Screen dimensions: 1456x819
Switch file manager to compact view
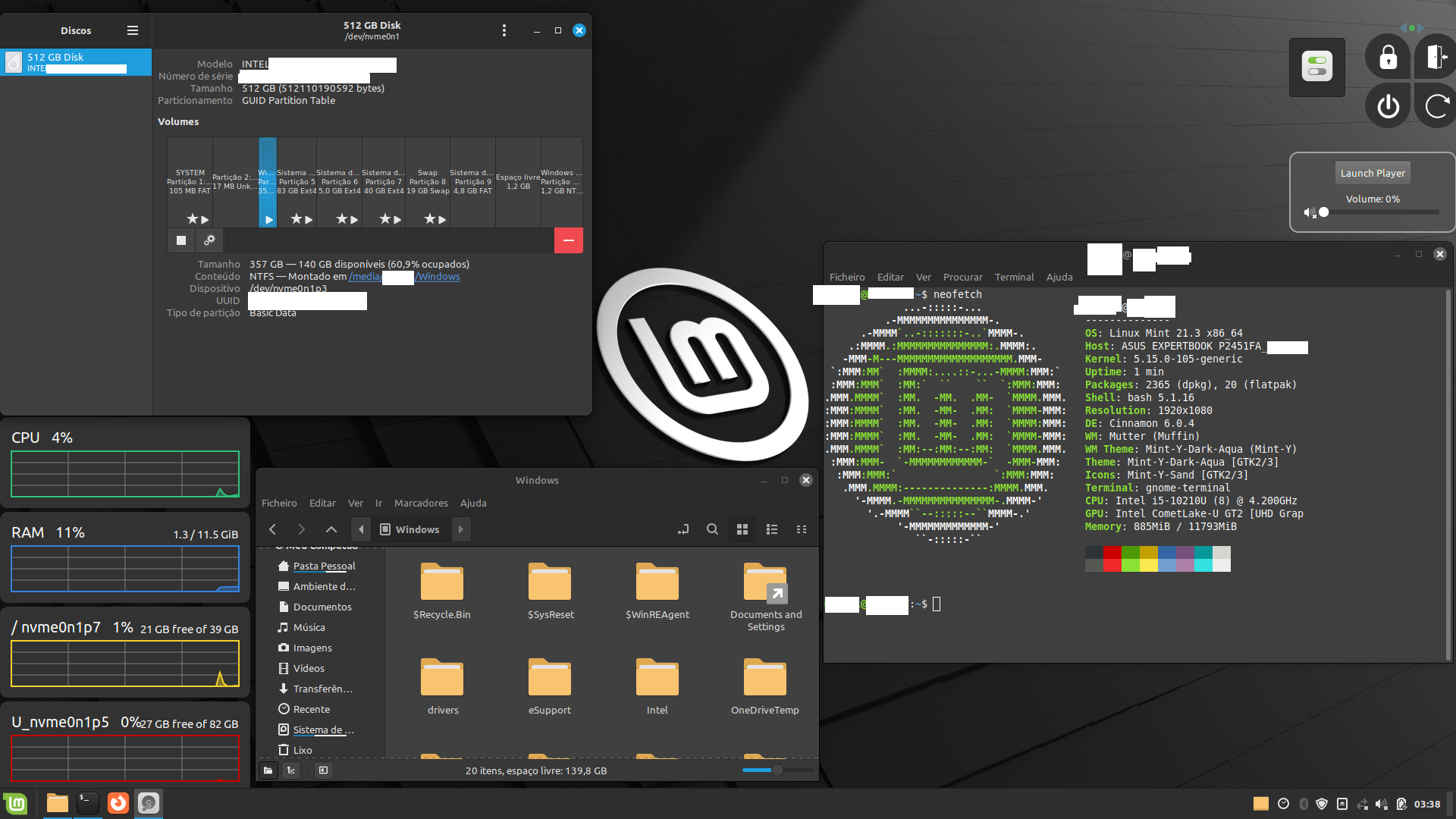click(x=802, y=529)
